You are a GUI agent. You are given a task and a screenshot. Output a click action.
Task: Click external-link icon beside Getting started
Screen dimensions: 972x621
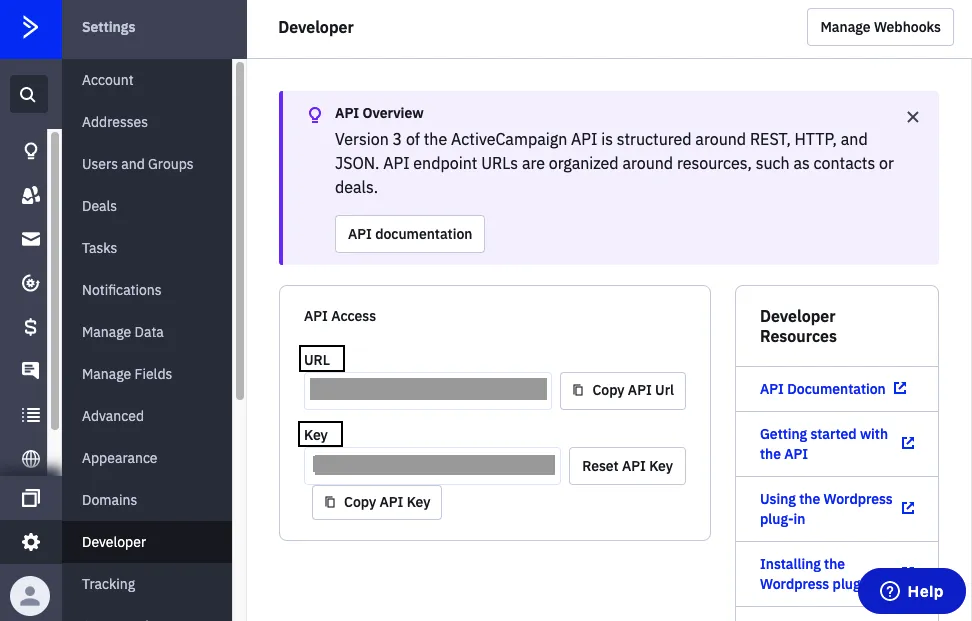coord(908,443)
